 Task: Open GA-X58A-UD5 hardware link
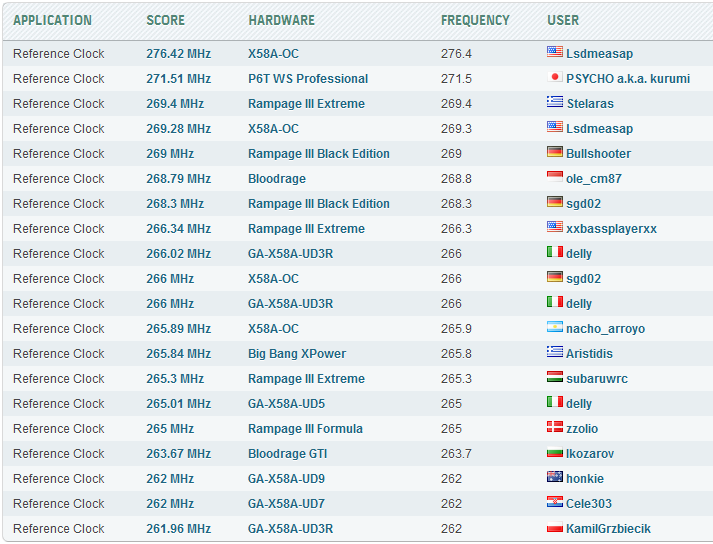[x=286, y=404]
